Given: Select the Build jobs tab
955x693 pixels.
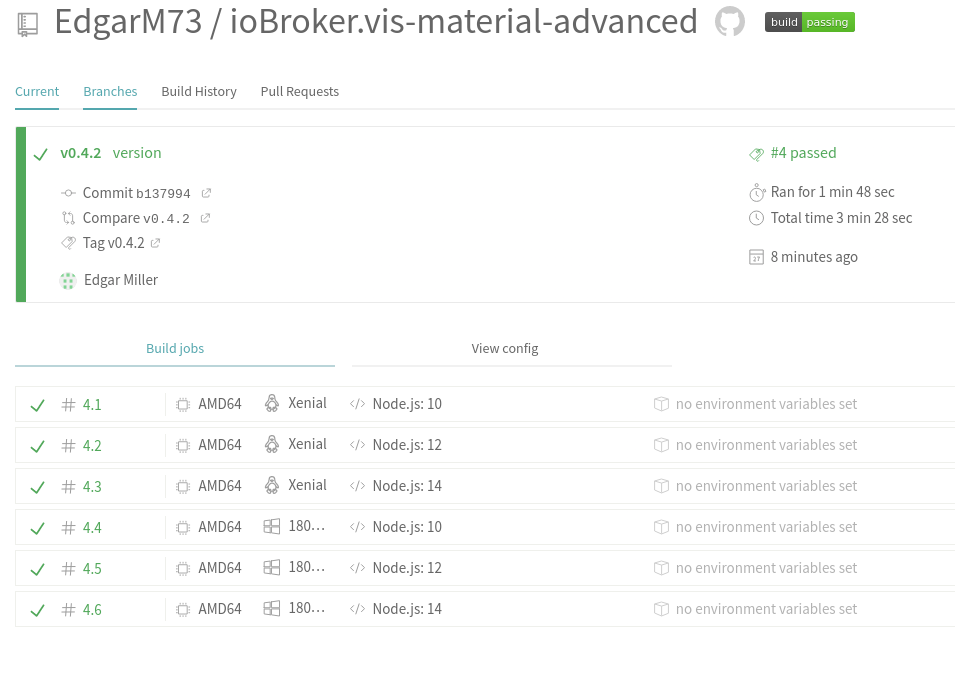Looking at the screenshot, I should [175, 348].
